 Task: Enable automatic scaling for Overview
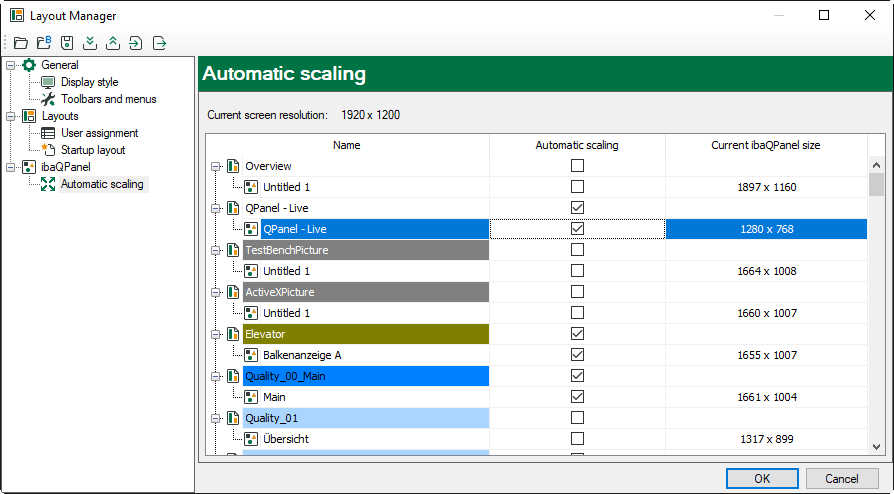(577, 165)
